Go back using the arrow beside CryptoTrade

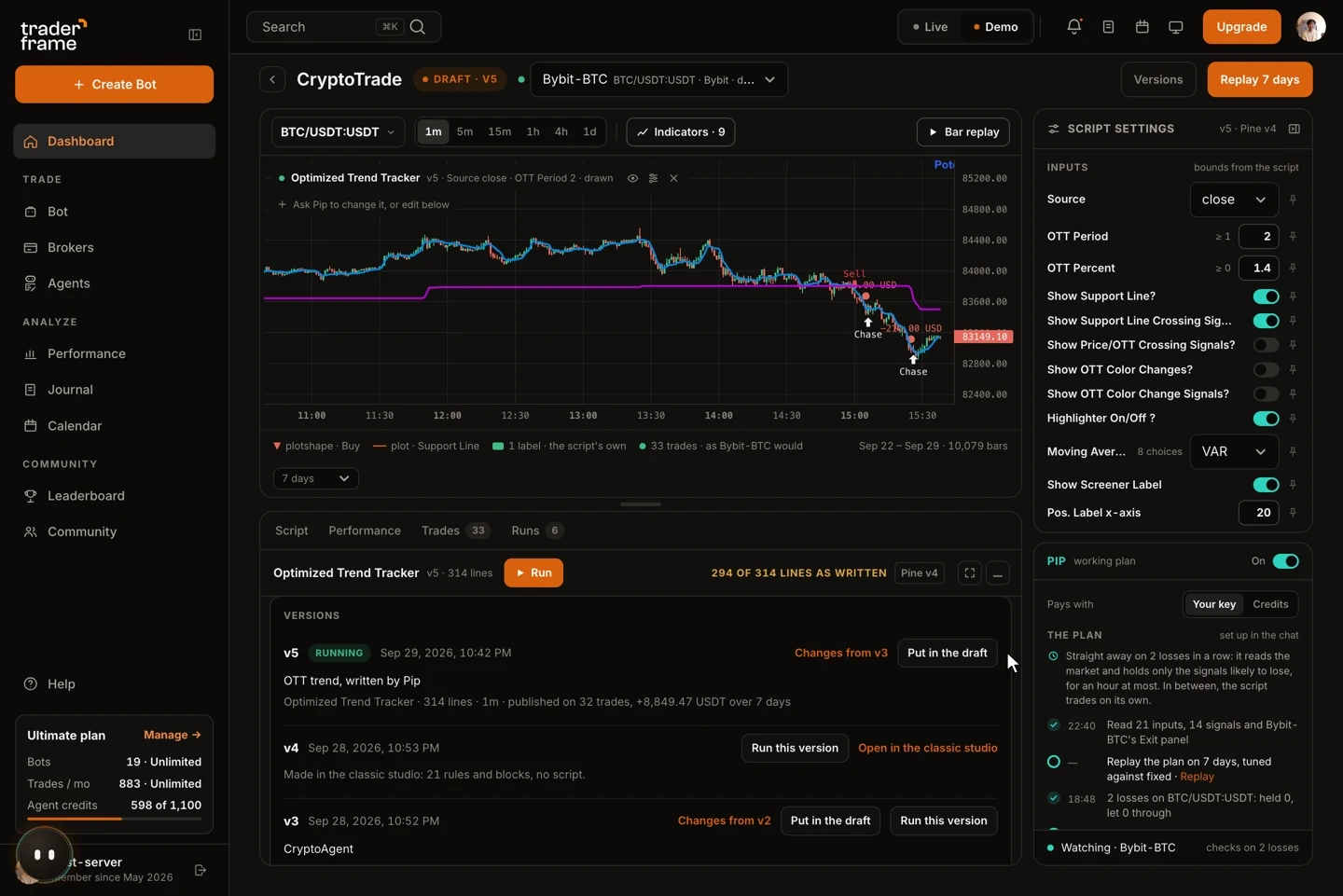(272, 79)
